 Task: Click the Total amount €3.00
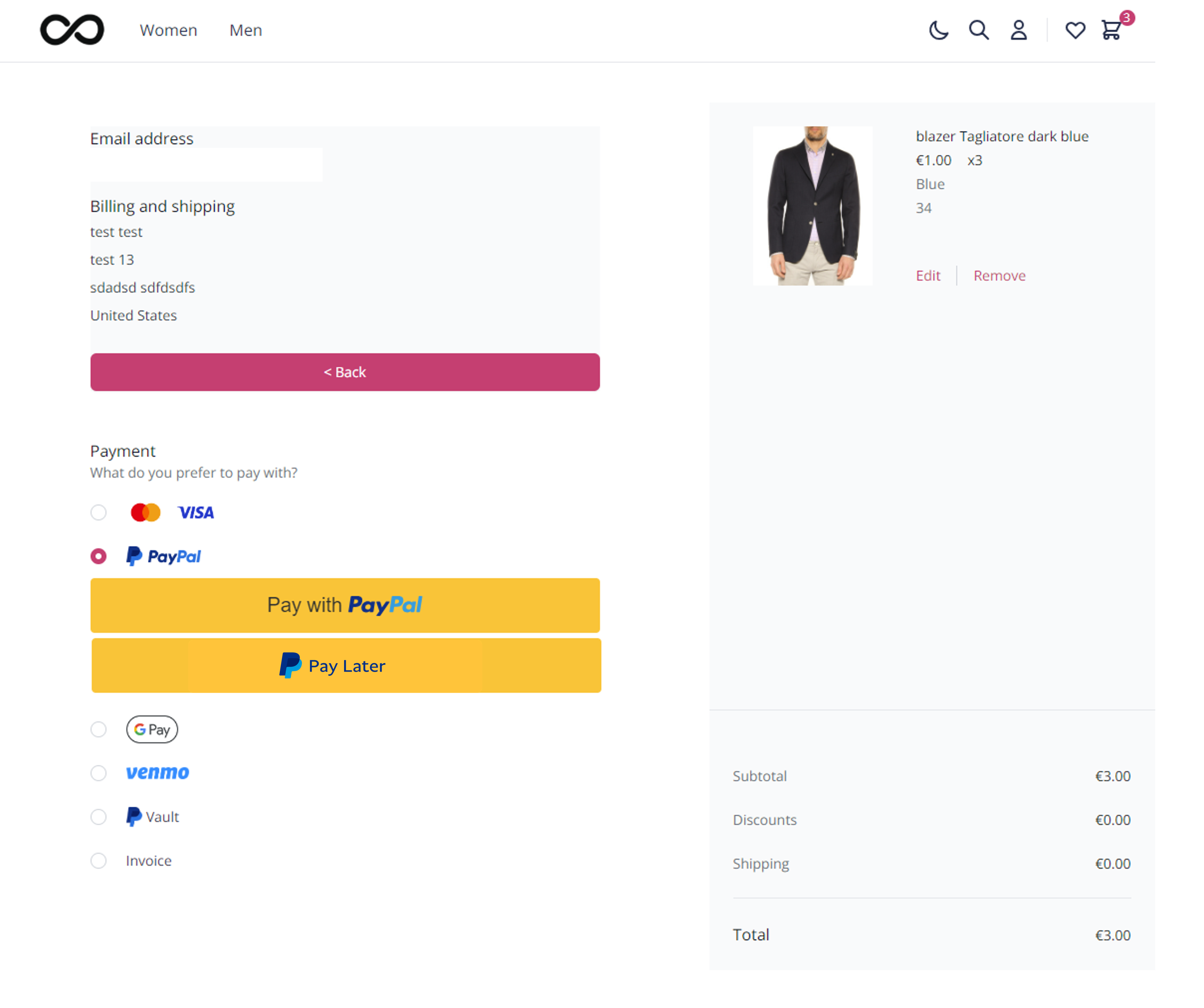tap(1113, 936)
